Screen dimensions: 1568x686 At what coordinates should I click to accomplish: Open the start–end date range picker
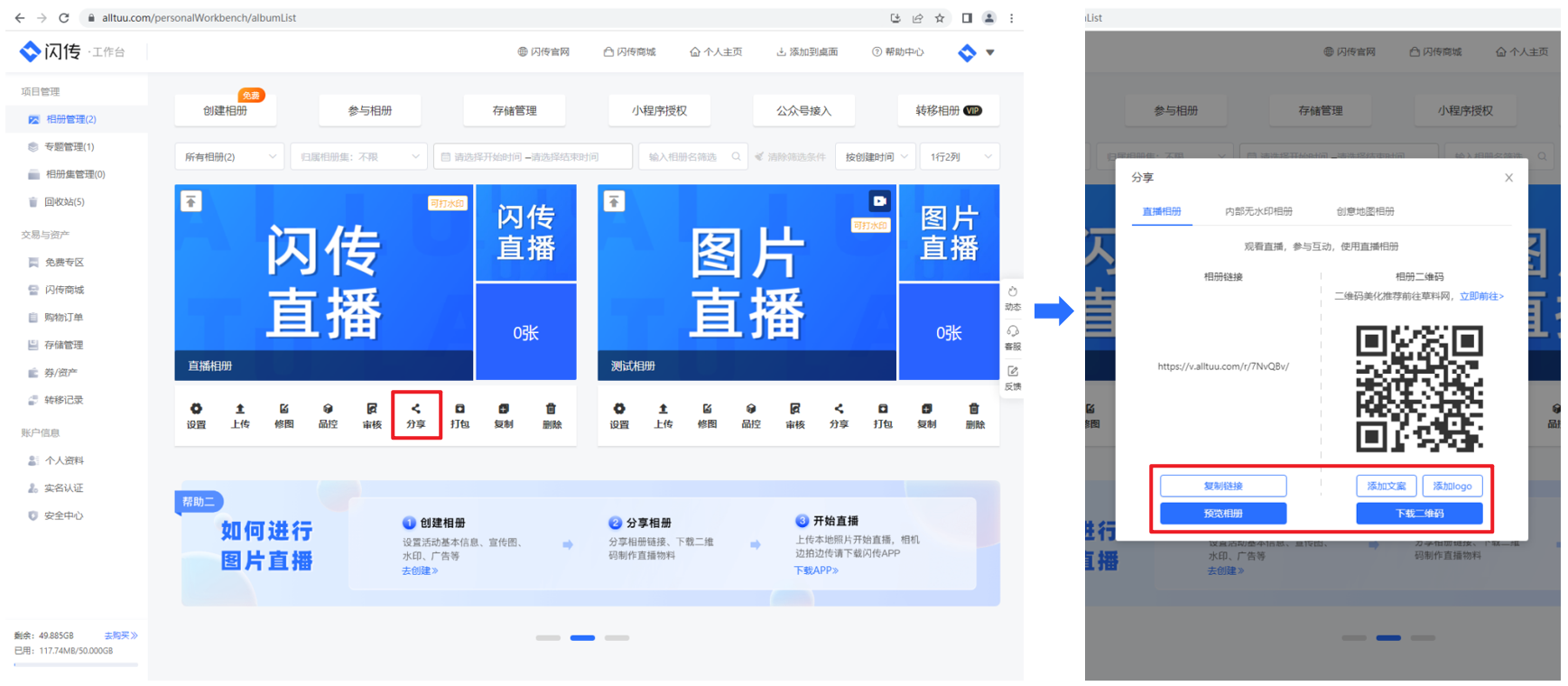533,156
